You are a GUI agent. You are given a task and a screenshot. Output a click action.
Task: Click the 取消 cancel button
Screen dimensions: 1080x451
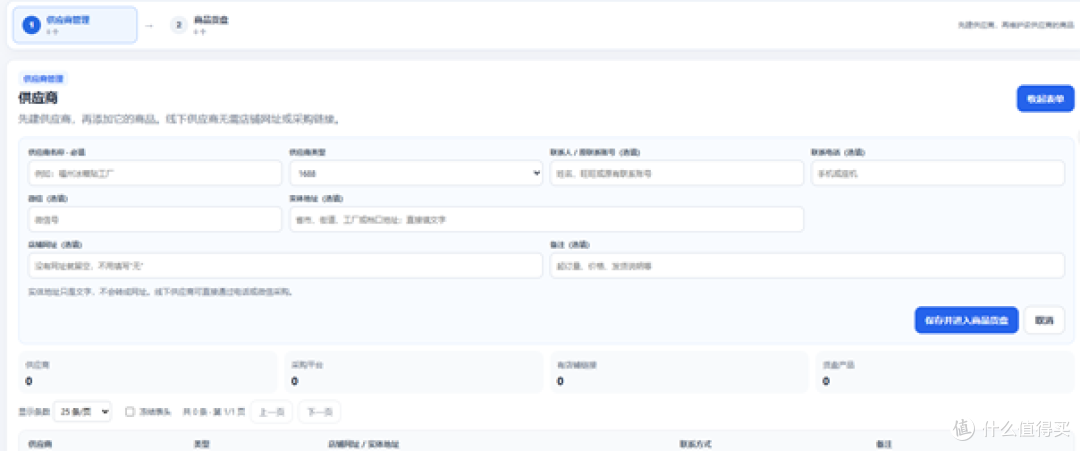click(1044, 320)
